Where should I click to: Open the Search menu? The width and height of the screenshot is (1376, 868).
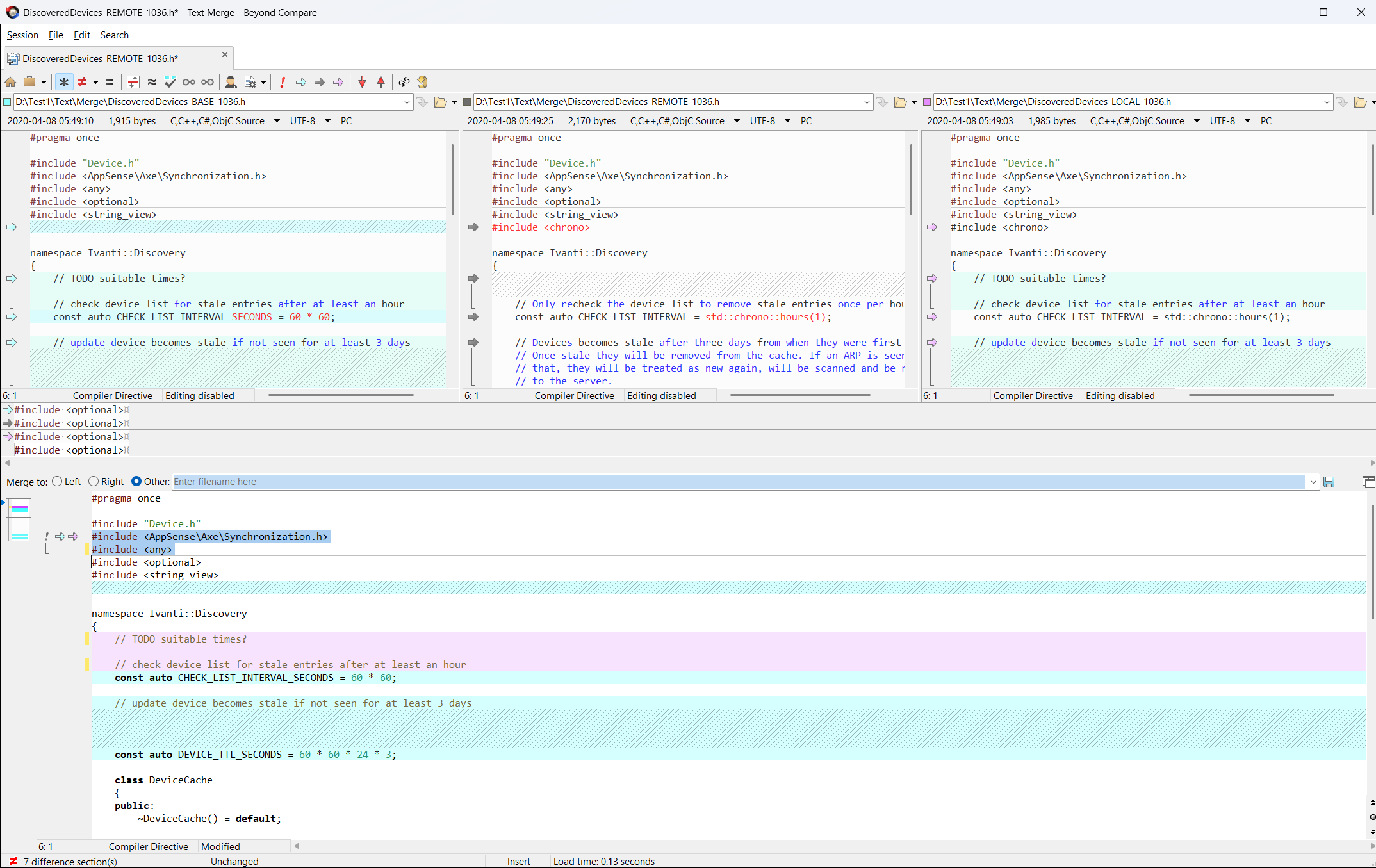coord(115,35)
